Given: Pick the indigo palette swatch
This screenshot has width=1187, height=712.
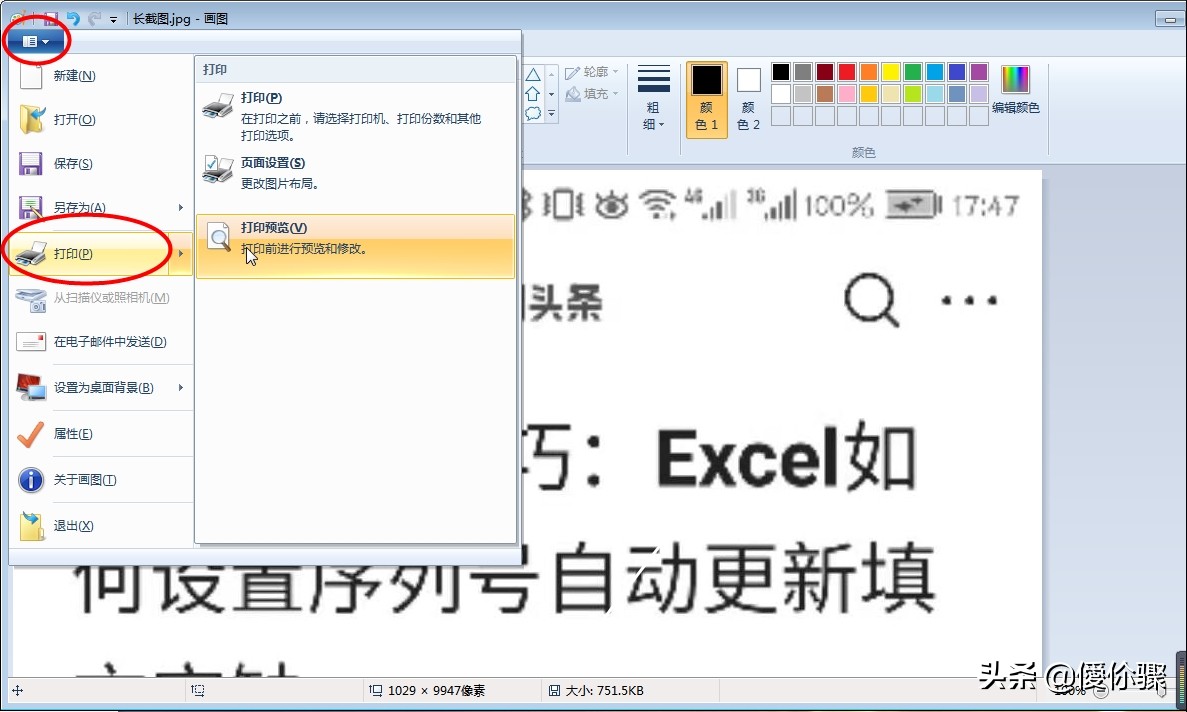Looking at the screenshot, I should (957, 72).
